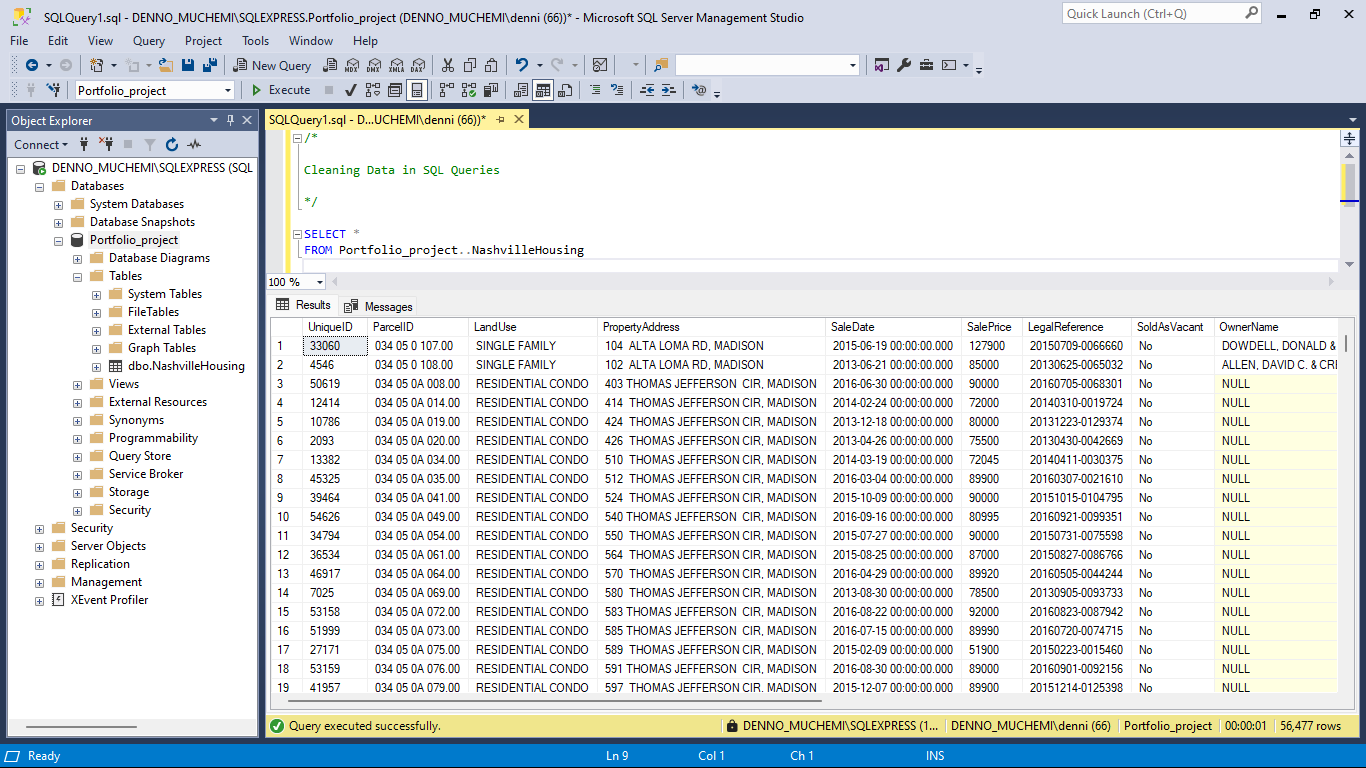Click the SalePrice column header

coord(989,327)
